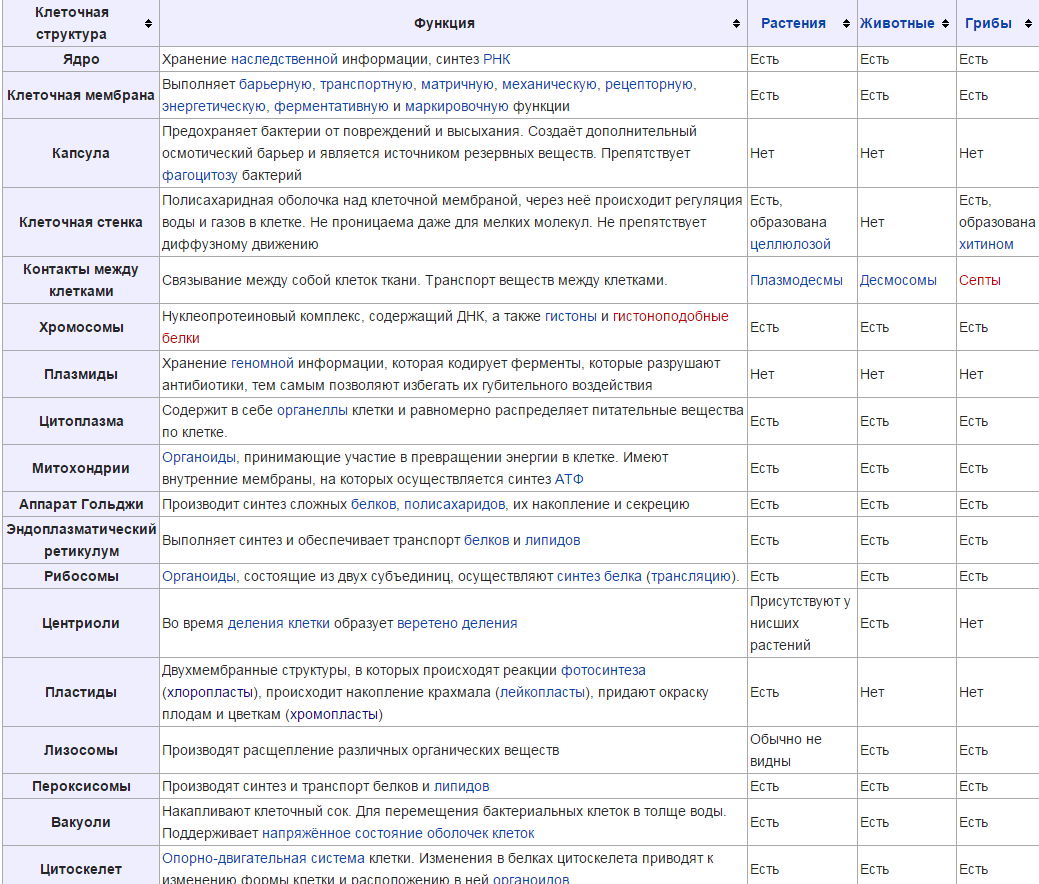Click the Хромосомы row header
Image resolution: width=1039 pixels, height=884 pixels.
[x=81, y=327]
